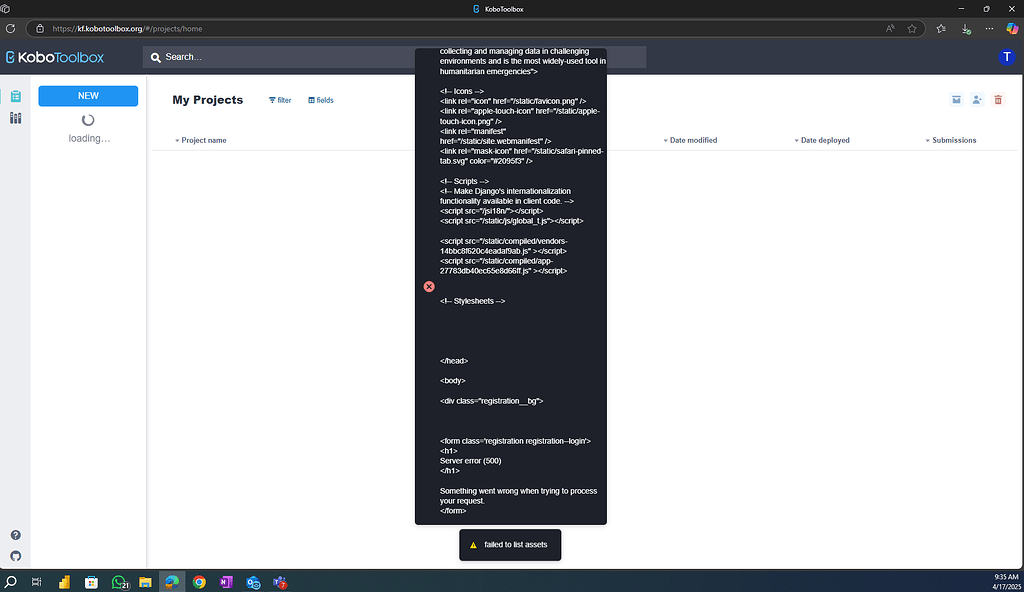
Task: Click the KoboToolbox logo
Action: (55, 57)
